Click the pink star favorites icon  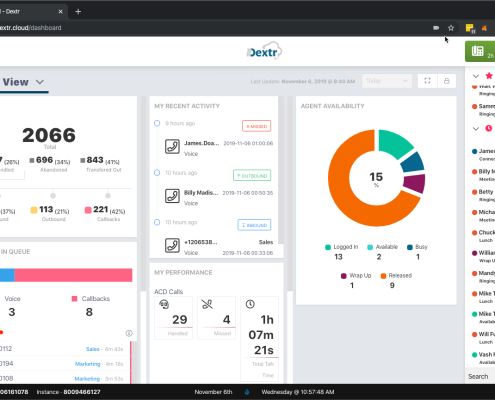[x=489, y=76]
